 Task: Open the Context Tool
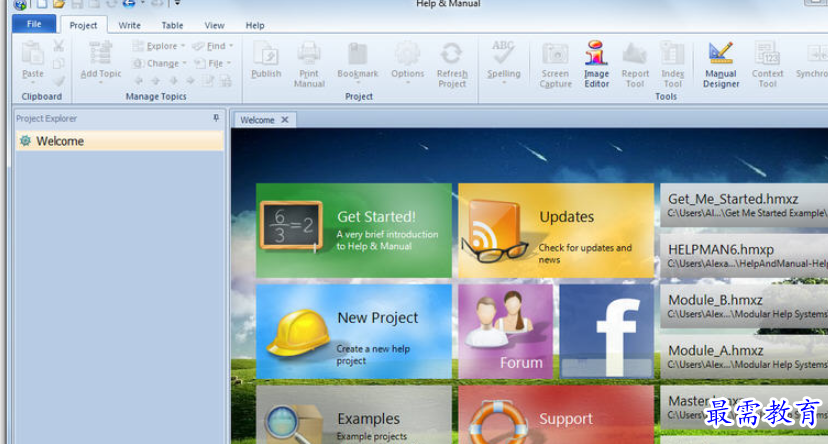click(x=767, y=64)
